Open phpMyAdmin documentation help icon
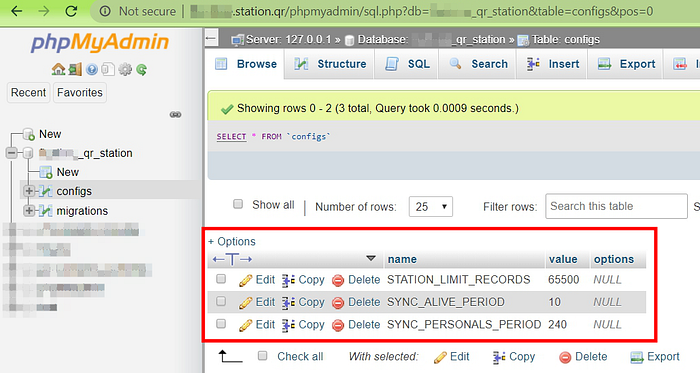This screenshot has width=700, height=373. [x=92, y=69]
